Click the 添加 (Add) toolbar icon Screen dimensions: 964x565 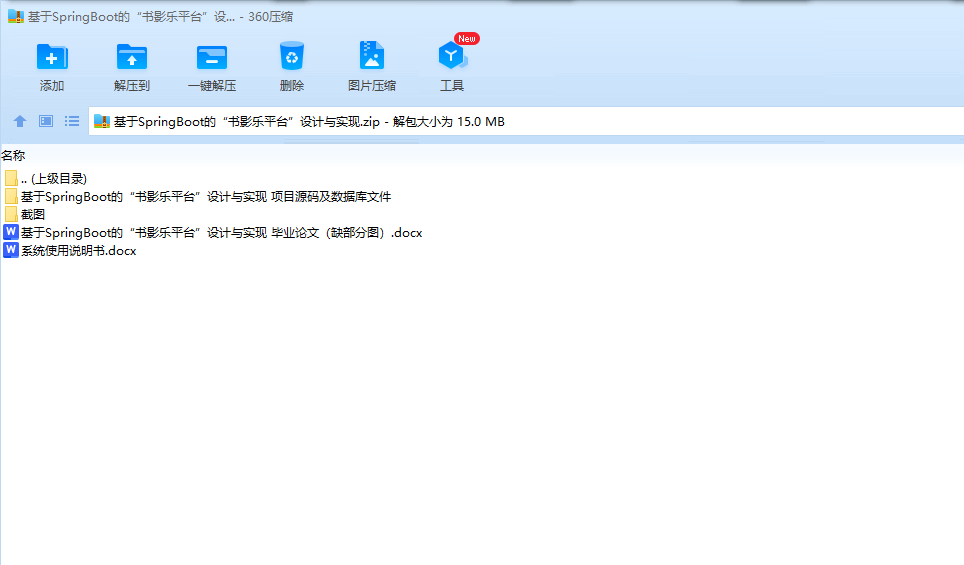pyautogui.click(x=52, y=57)
